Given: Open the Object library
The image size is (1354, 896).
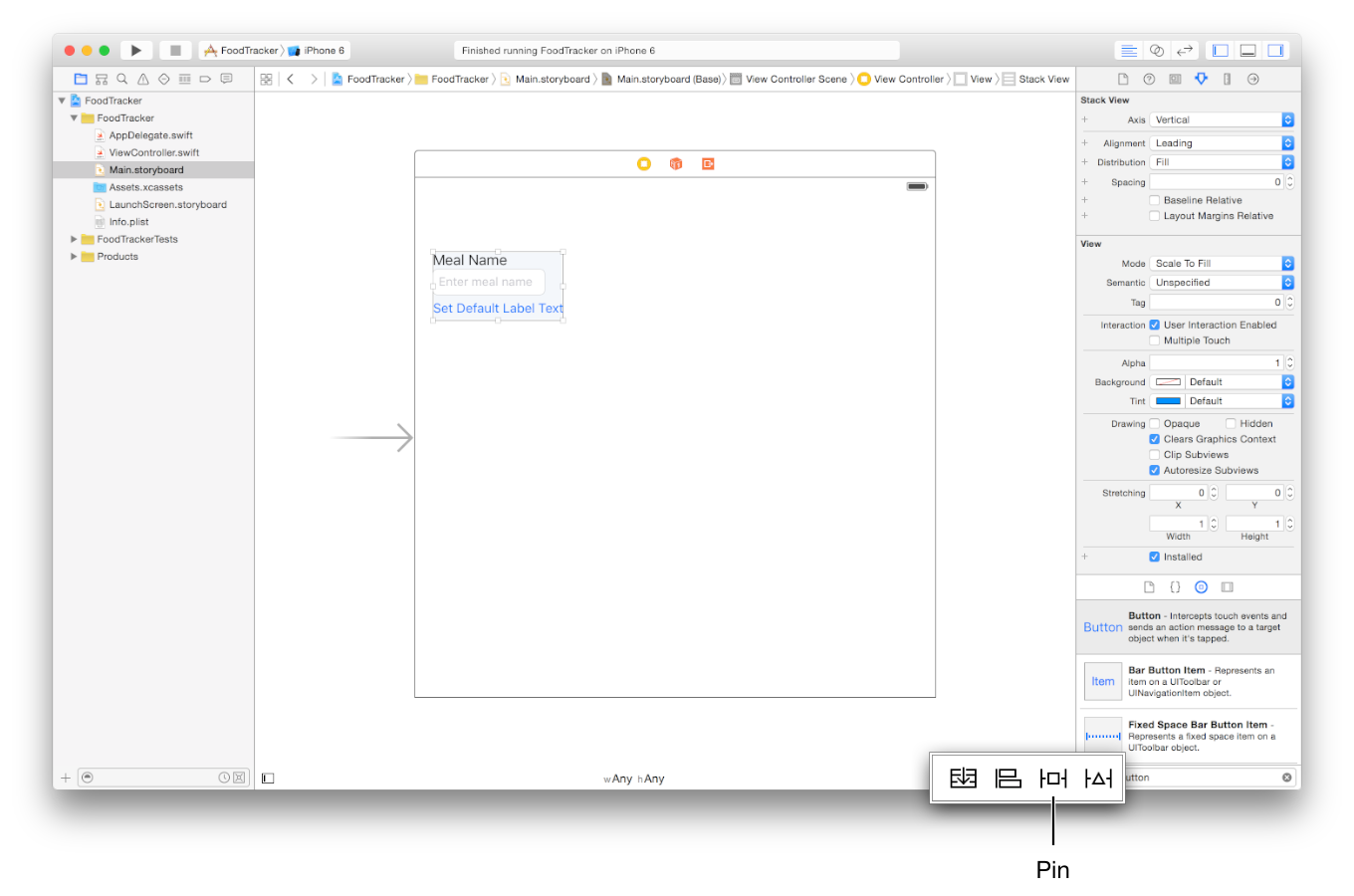Looking at the screenshot, I should [1201, 587].
